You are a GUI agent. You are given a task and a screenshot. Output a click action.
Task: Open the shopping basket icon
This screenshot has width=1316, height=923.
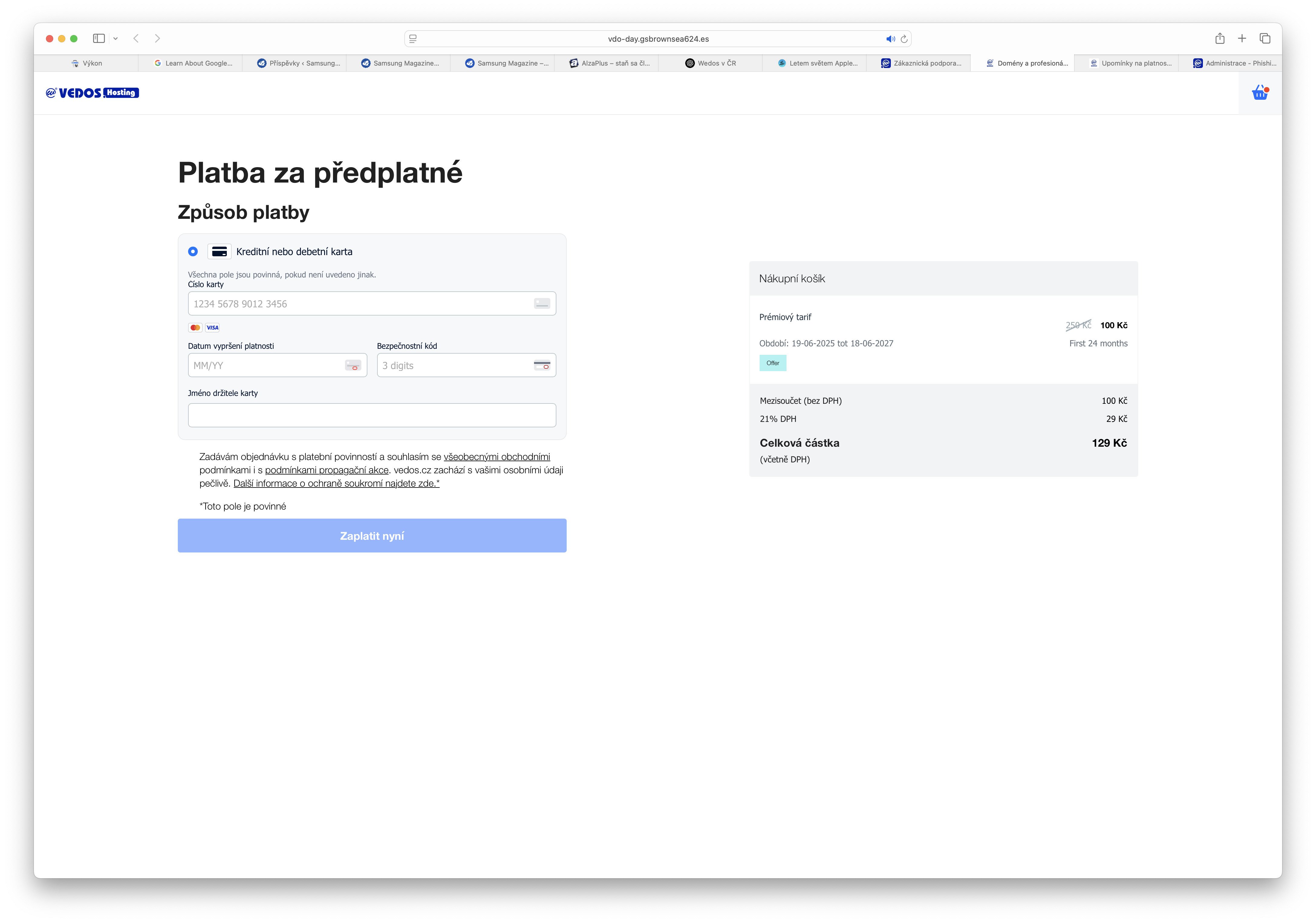point(1259,93)
